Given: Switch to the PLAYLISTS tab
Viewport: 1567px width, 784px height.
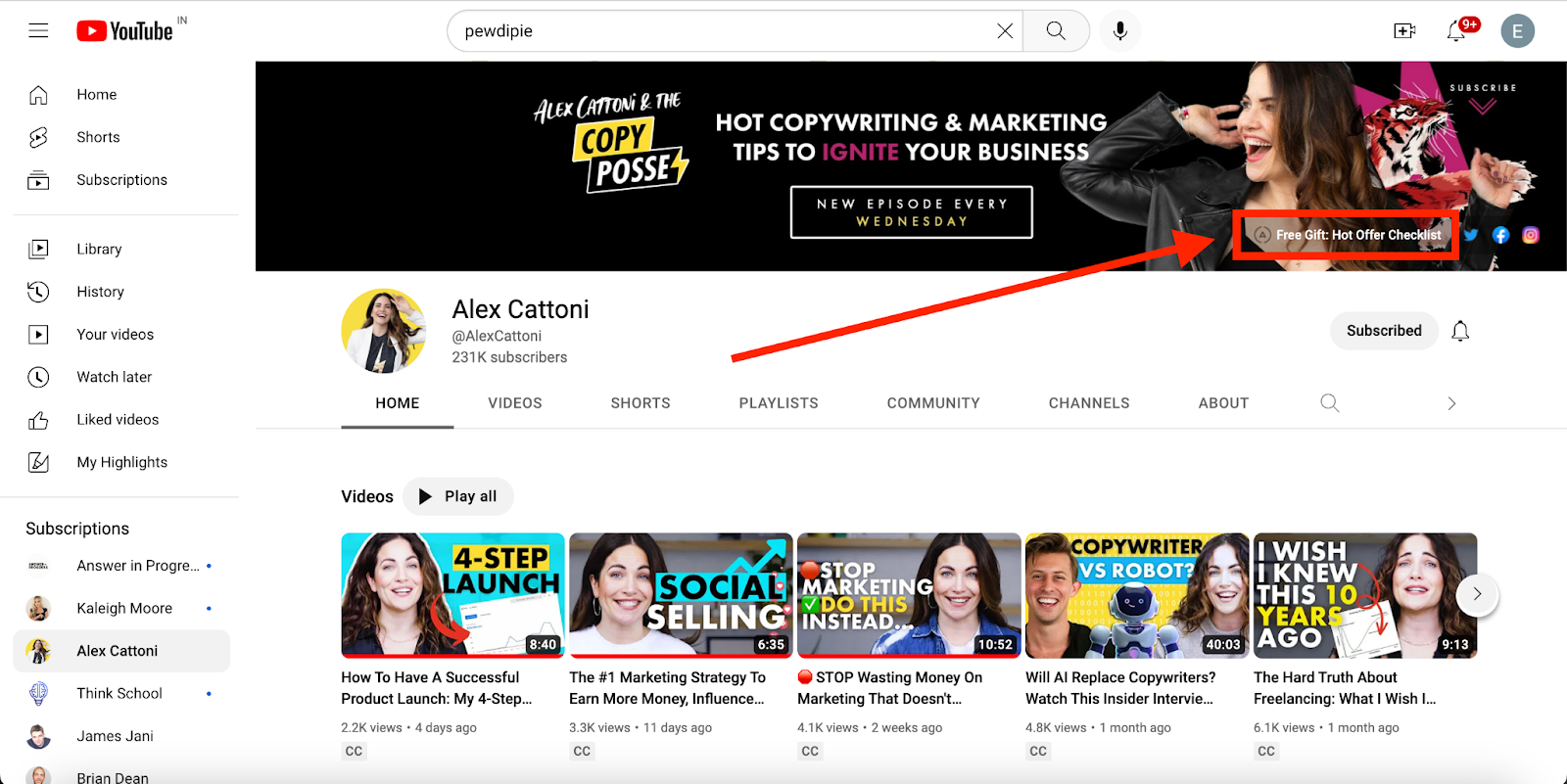Looking at the screenshot, I should (x=779, y=403).
